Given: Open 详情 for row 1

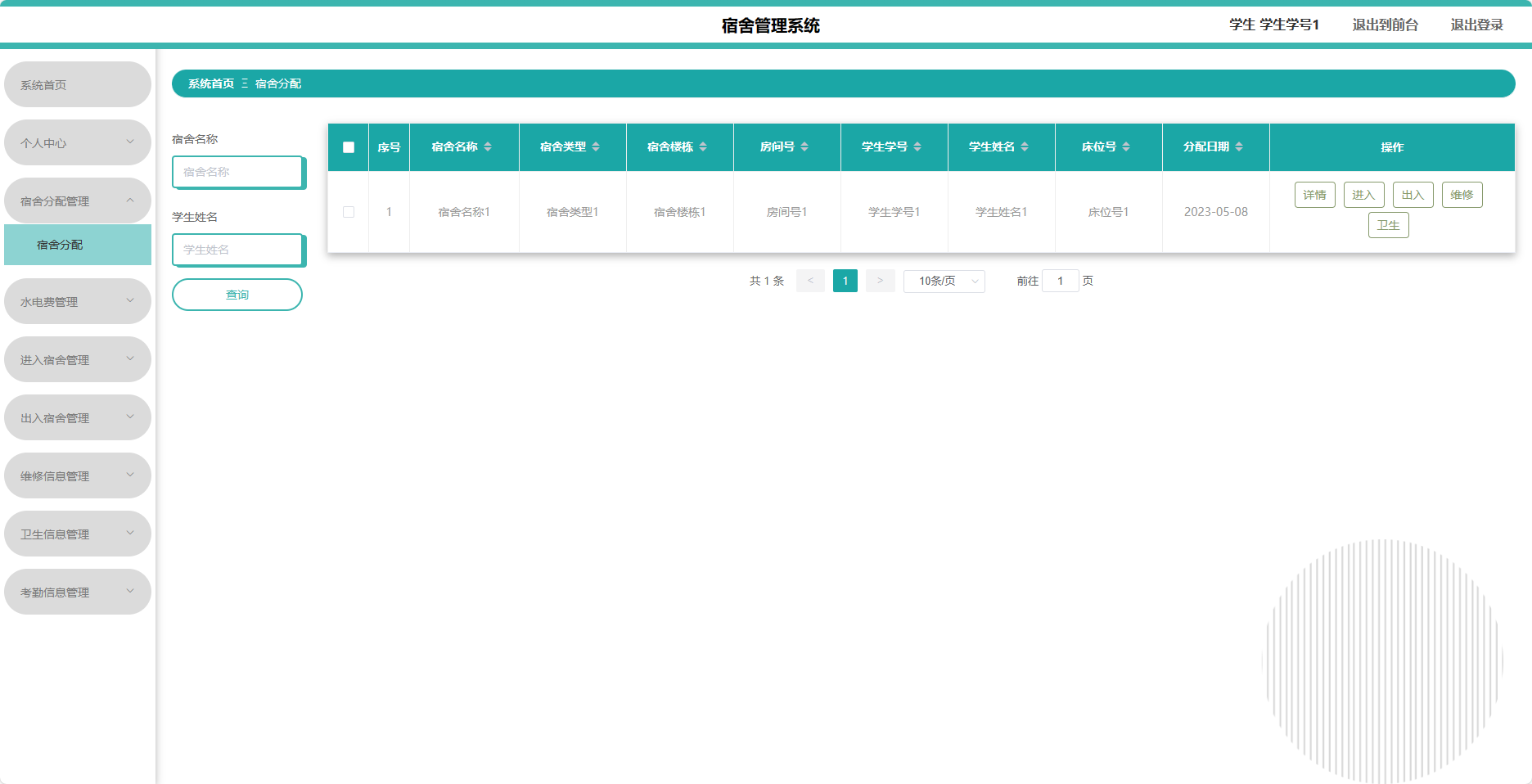Looking at the screenshot, I should point(1315,195).
